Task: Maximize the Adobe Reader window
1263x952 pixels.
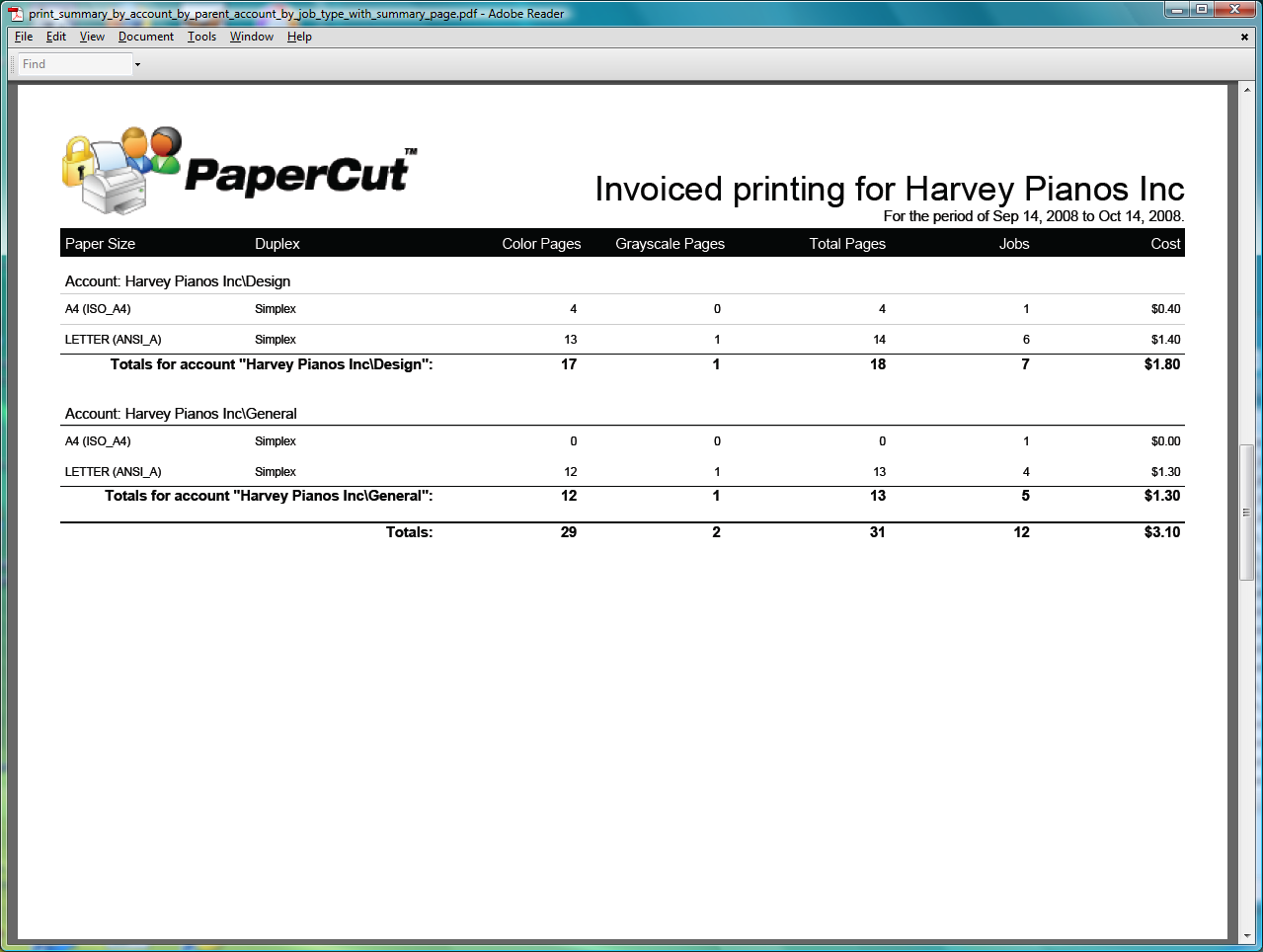Action: [x=1201, y=10]
